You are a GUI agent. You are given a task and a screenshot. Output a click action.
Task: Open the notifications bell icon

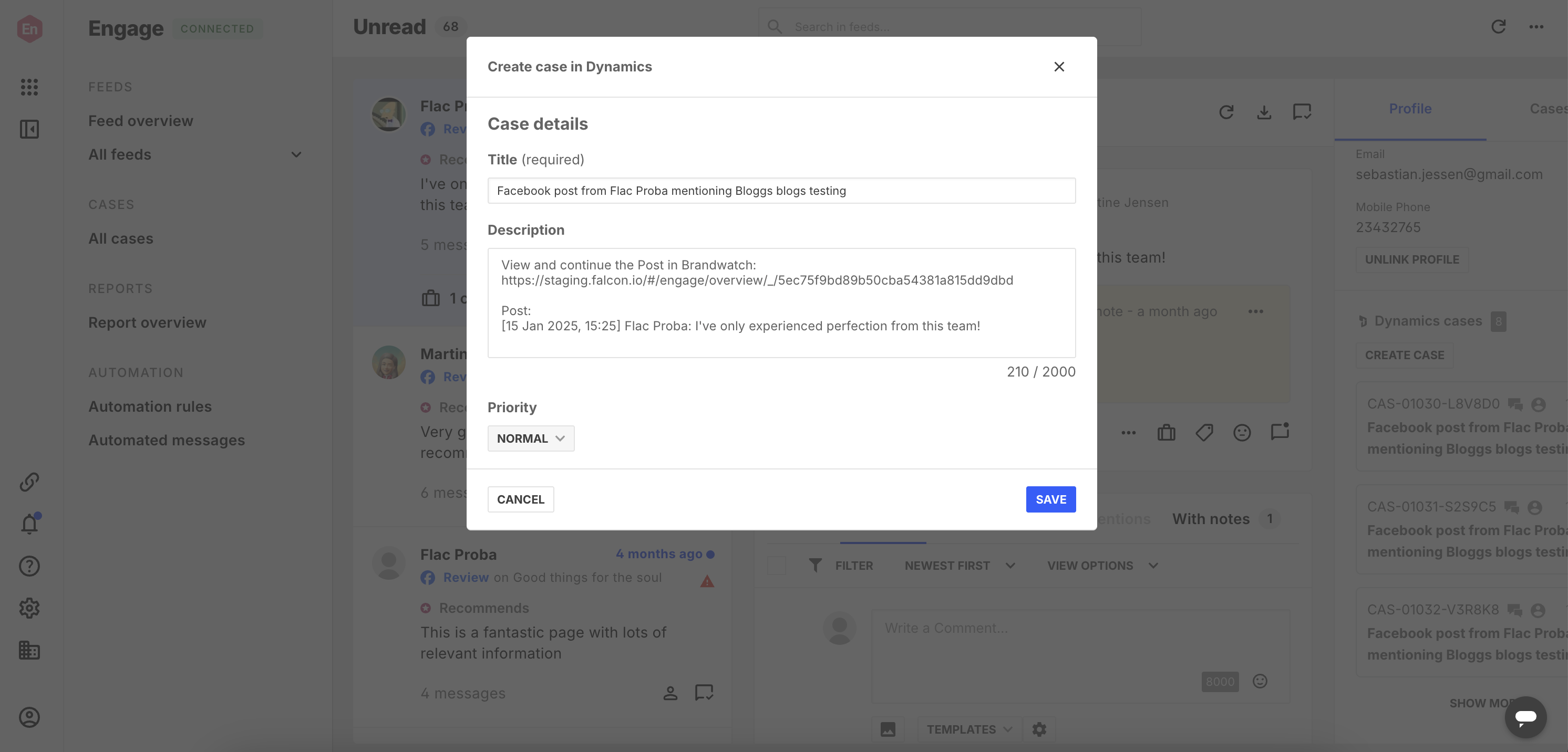29,524
